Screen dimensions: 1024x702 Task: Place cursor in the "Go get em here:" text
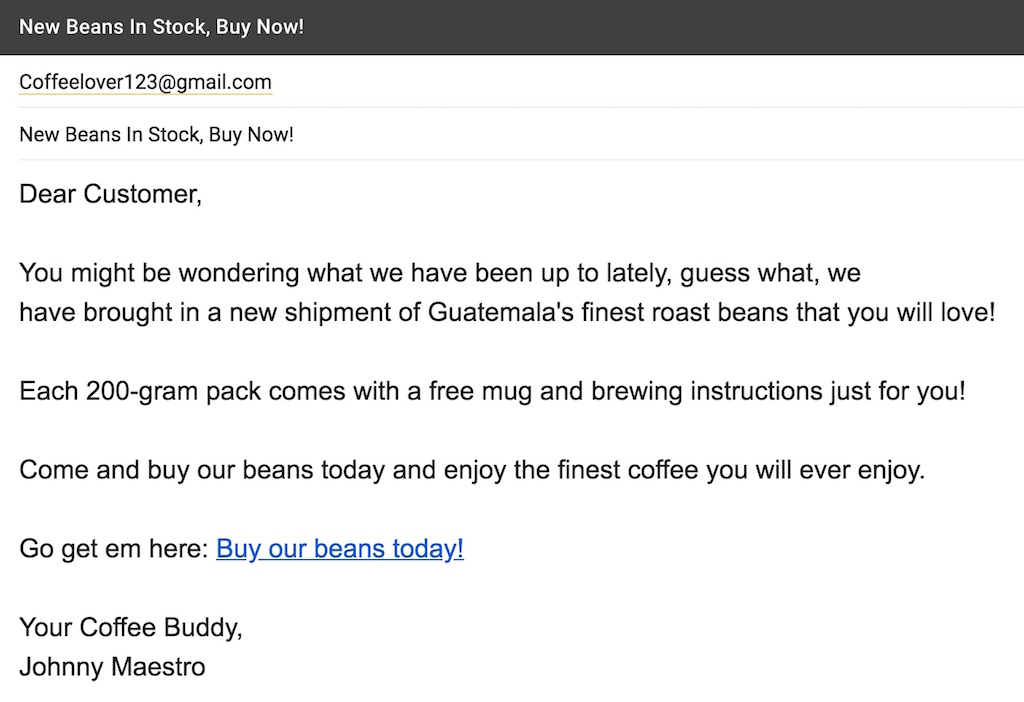coord(114,549)
